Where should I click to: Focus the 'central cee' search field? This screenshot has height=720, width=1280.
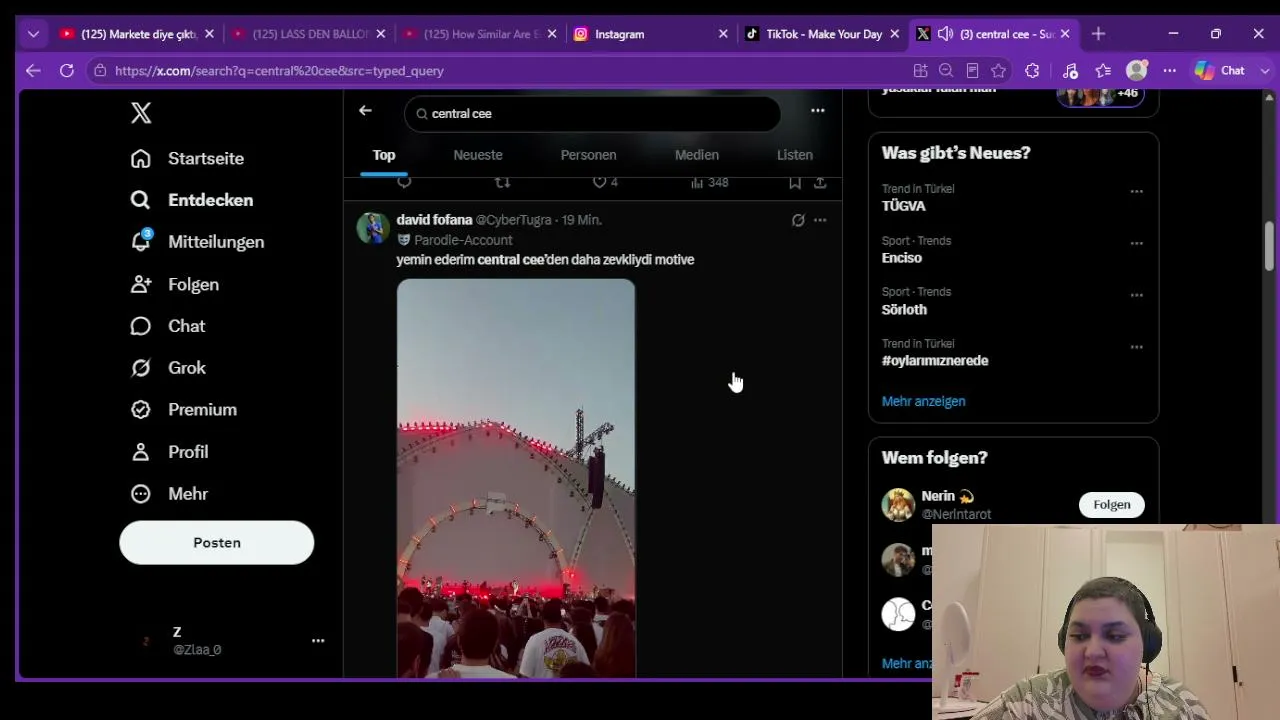[x=592, y=114]
